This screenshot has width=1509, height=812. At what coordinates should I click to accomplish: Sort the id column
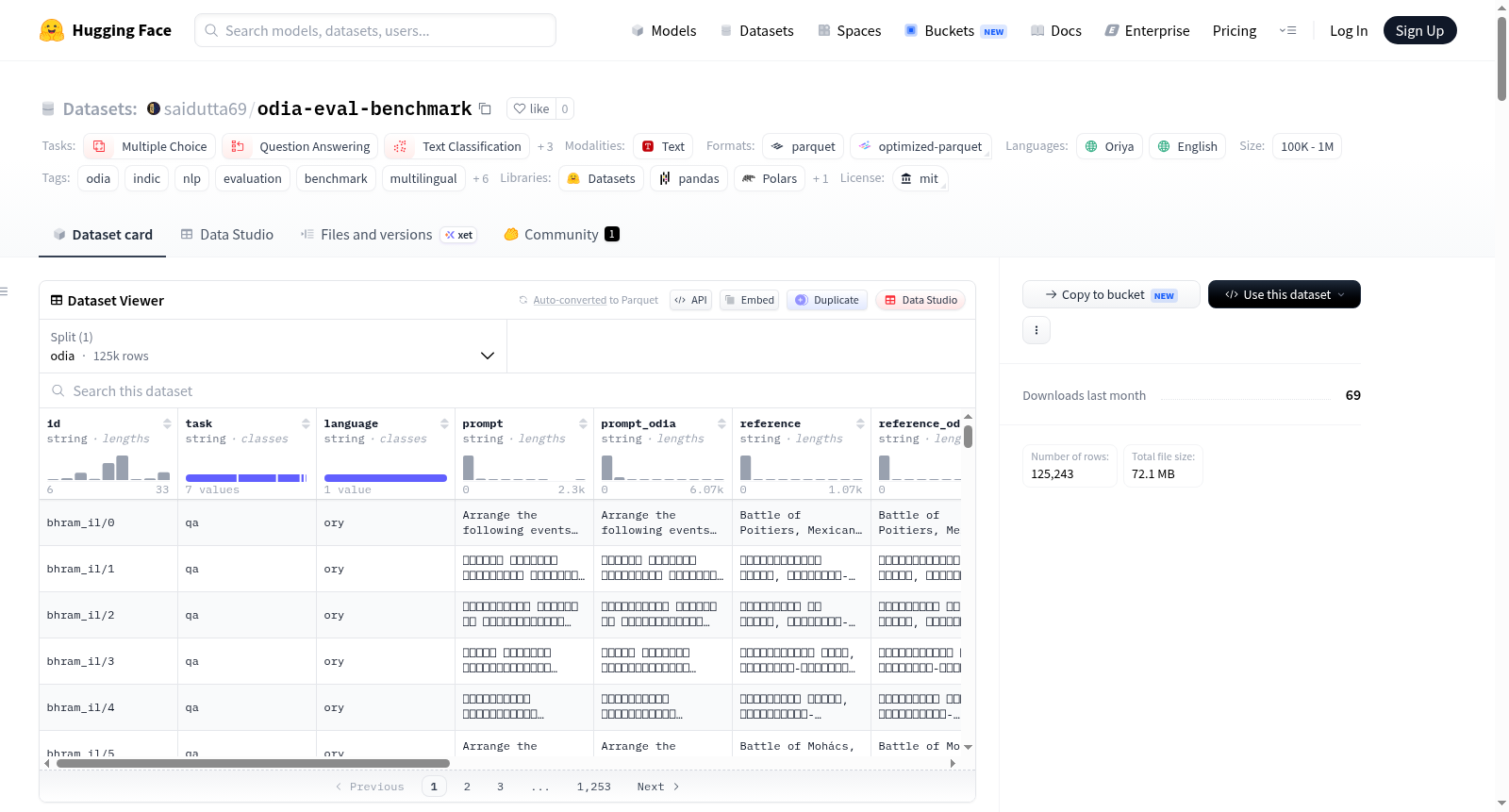click(167, 423)
